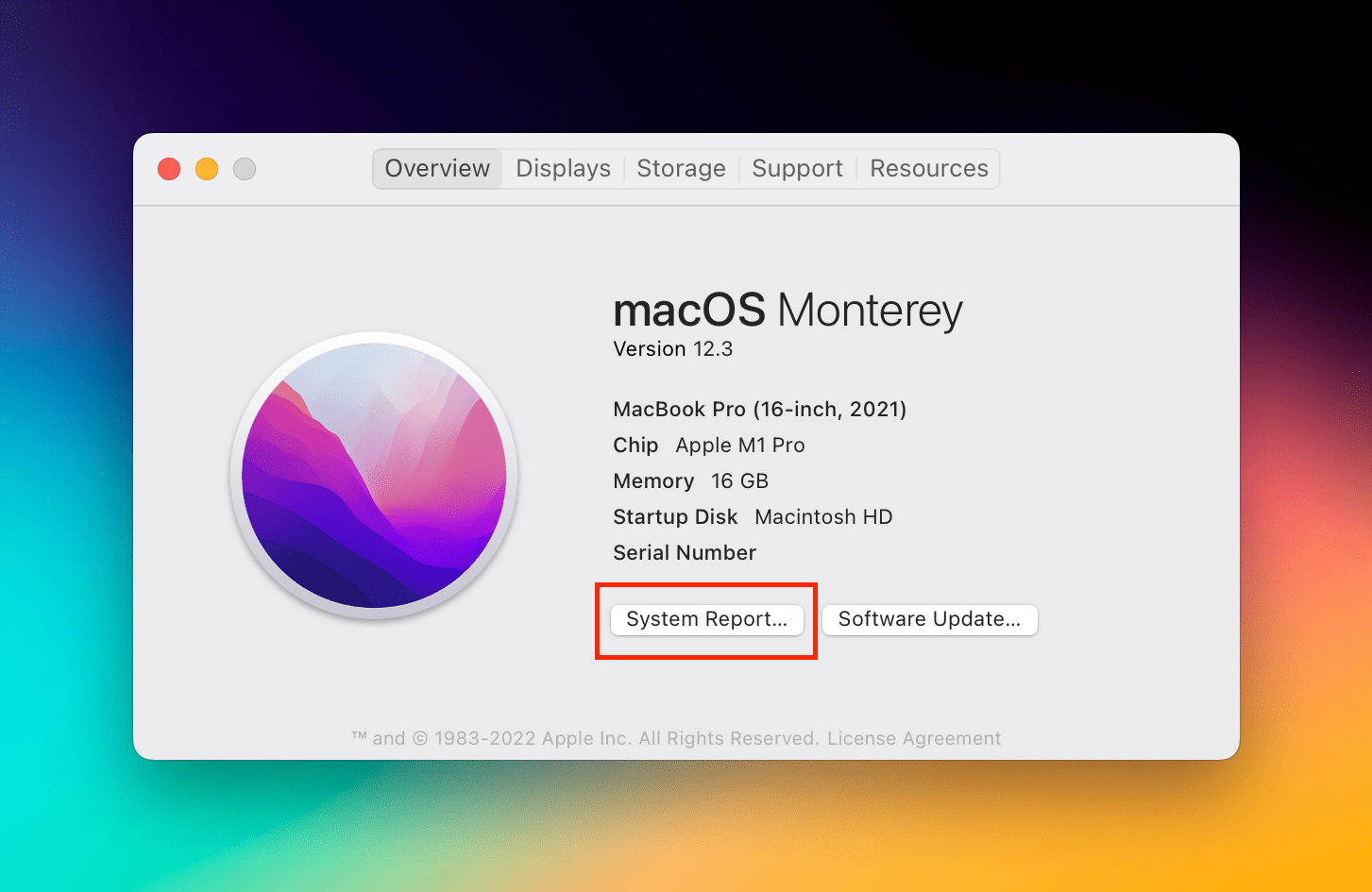
Task: Open the License Agreement link
Action: pyautogui.click(x=914, y=738)
